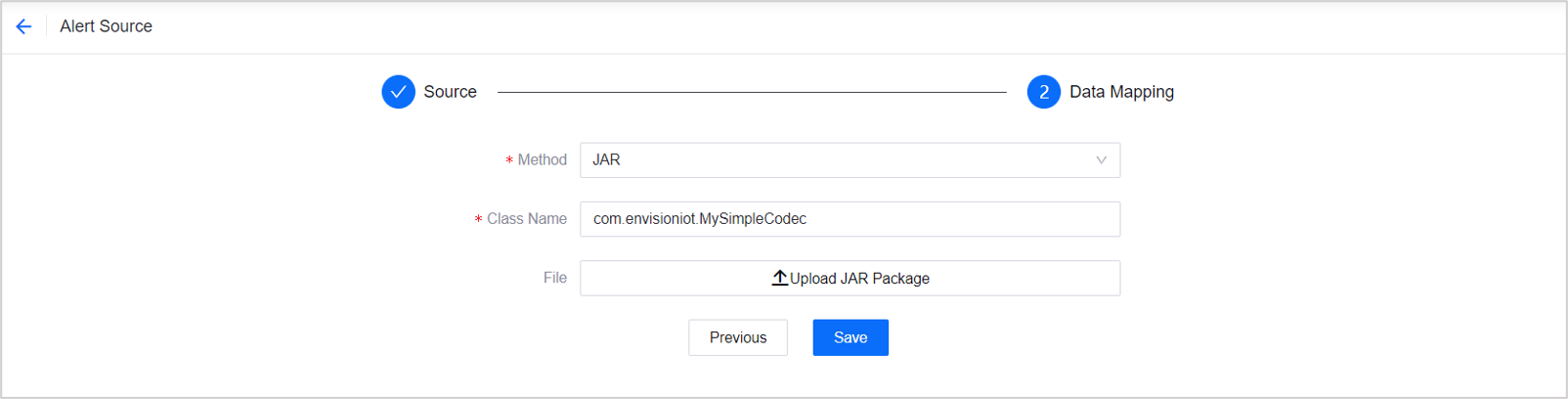Click the upload arrow icon in File field
This screenshot has width=1568, height=399.
779,278
